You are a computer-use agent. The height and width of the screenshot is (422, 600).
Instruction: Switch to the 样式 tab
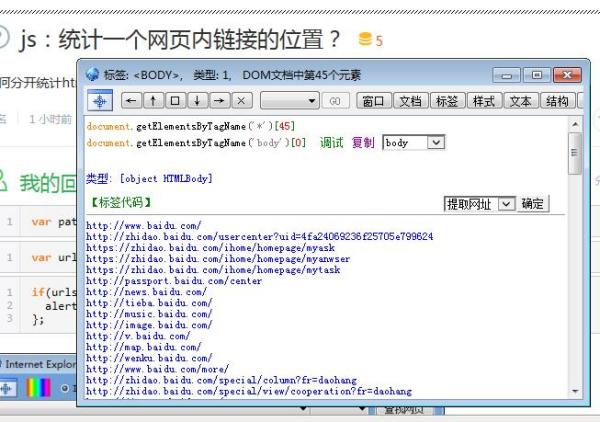(x=484, y=101)
